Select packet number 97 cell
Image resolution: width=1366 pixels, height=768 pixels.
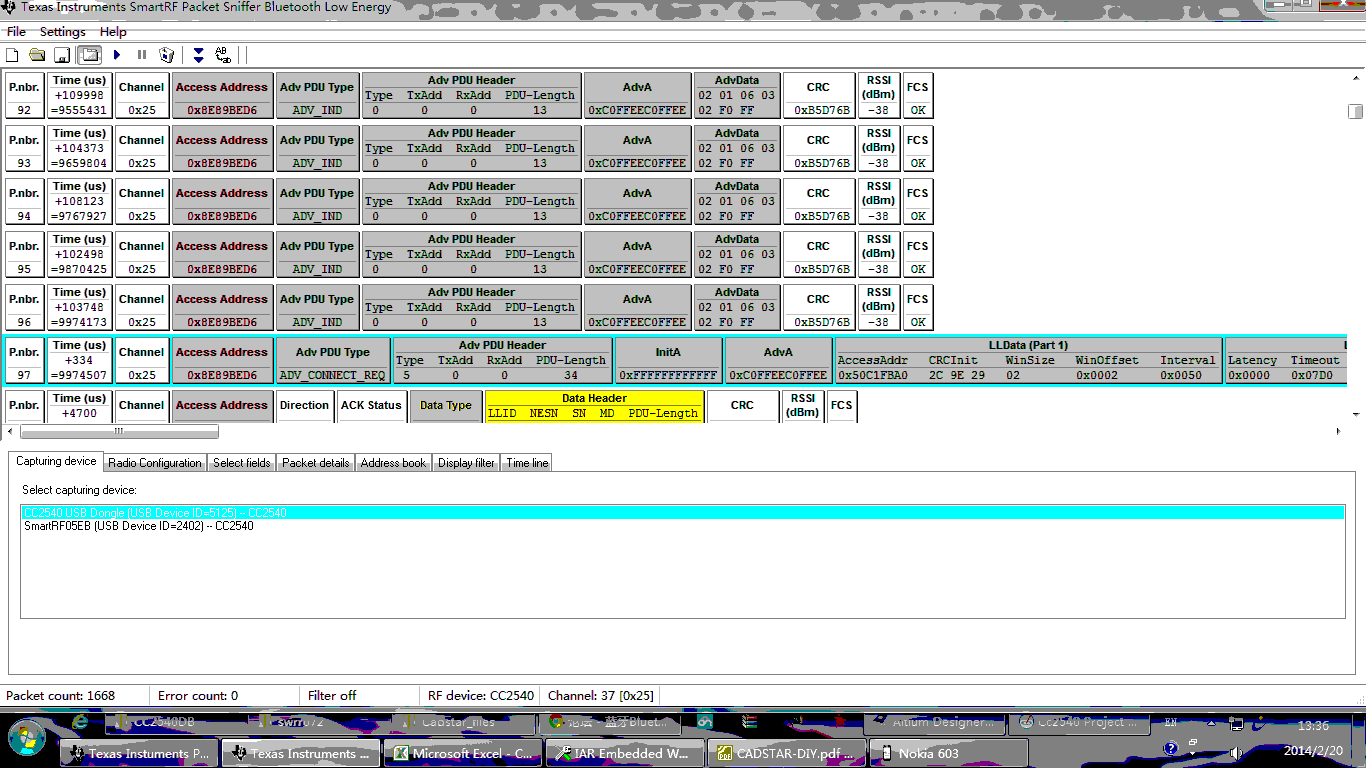[25, 361]
